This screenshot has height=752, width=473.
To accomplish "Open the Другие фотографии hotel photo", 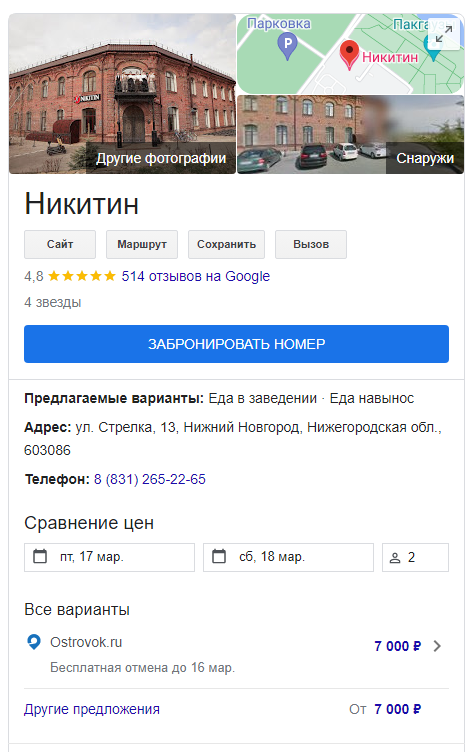I will [x=122, y=94].
